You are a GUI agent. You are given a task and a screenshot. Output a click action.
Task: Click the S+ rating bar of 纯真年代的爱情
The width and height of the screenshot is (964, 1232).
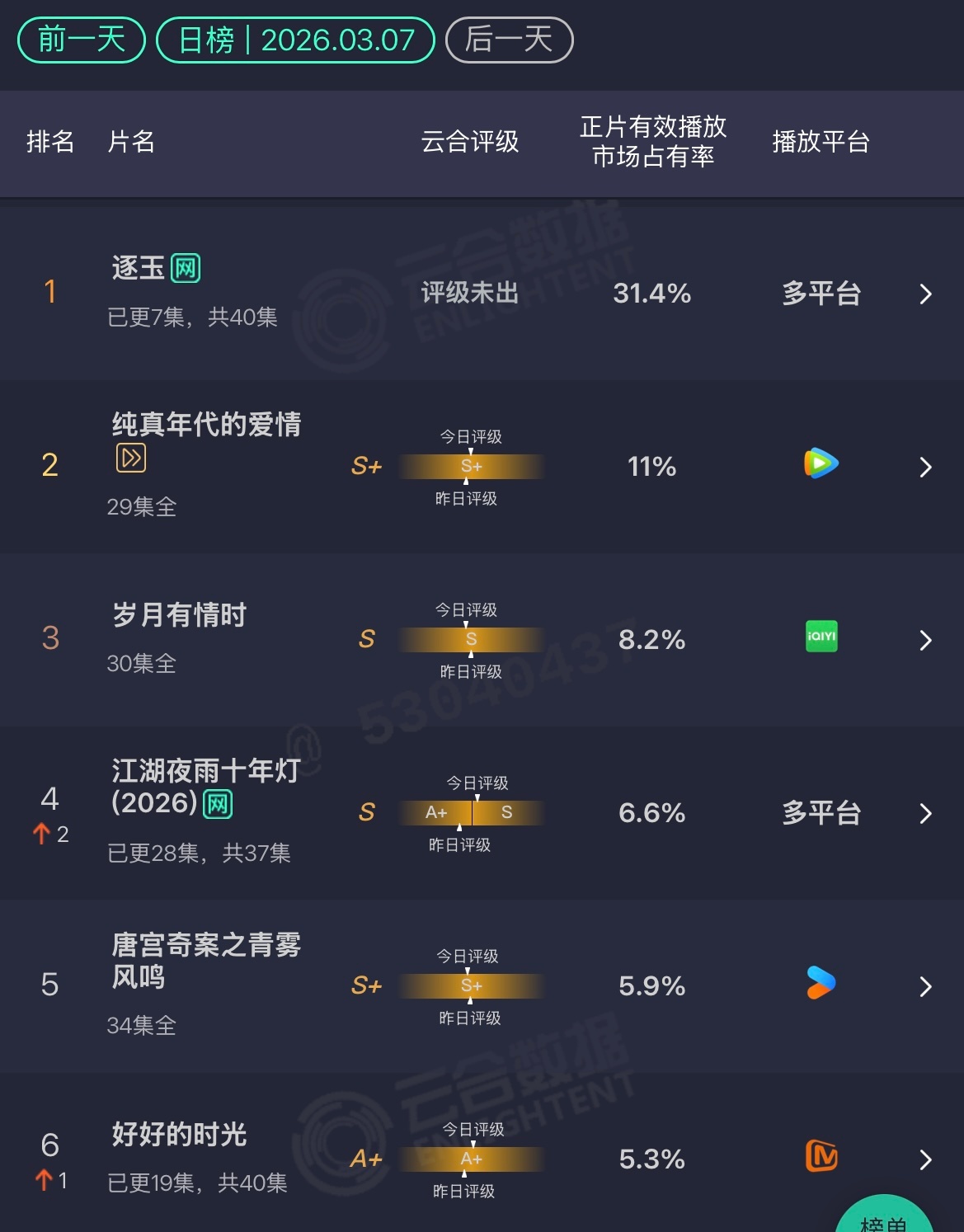coord(471,467)
